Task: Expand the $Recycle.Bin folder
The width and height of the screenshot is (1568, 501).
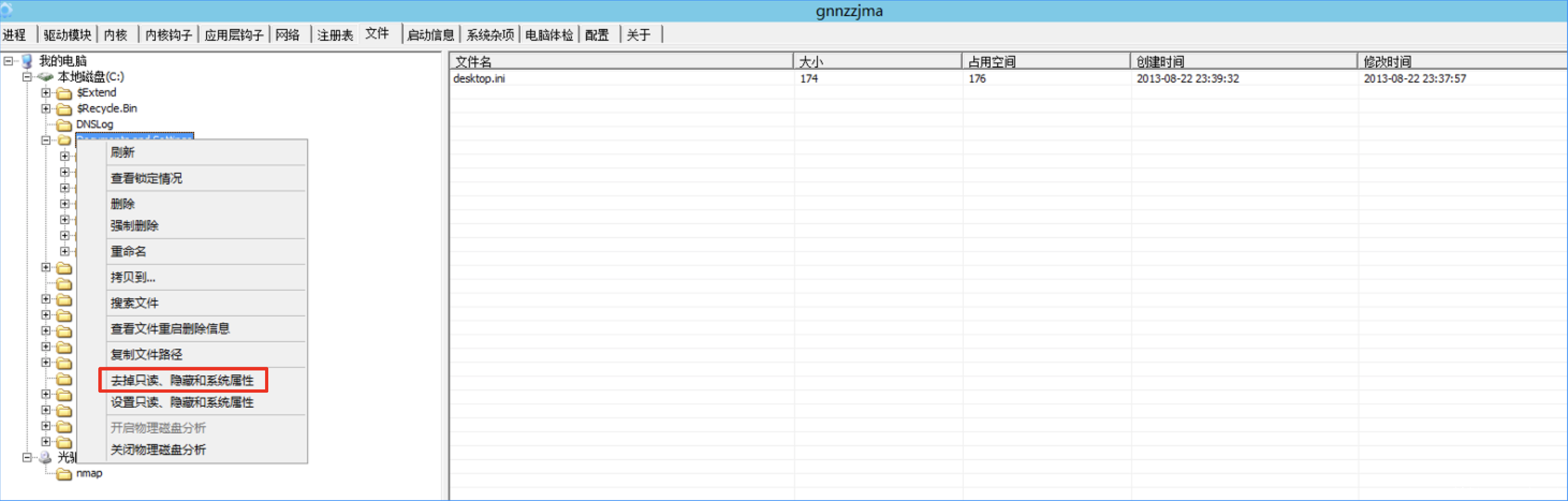Action: (x=46, y=108)
